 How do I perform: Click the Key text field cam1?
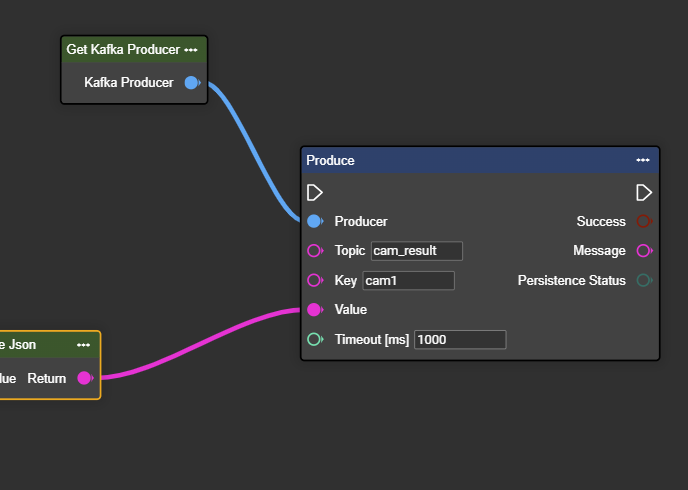(x=408, y=281)
